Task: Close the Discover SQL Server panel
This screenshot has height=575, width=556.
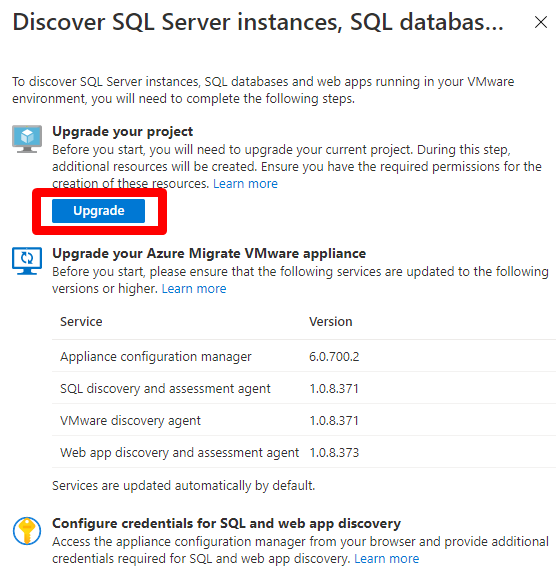Action: (x=541, y=22)
